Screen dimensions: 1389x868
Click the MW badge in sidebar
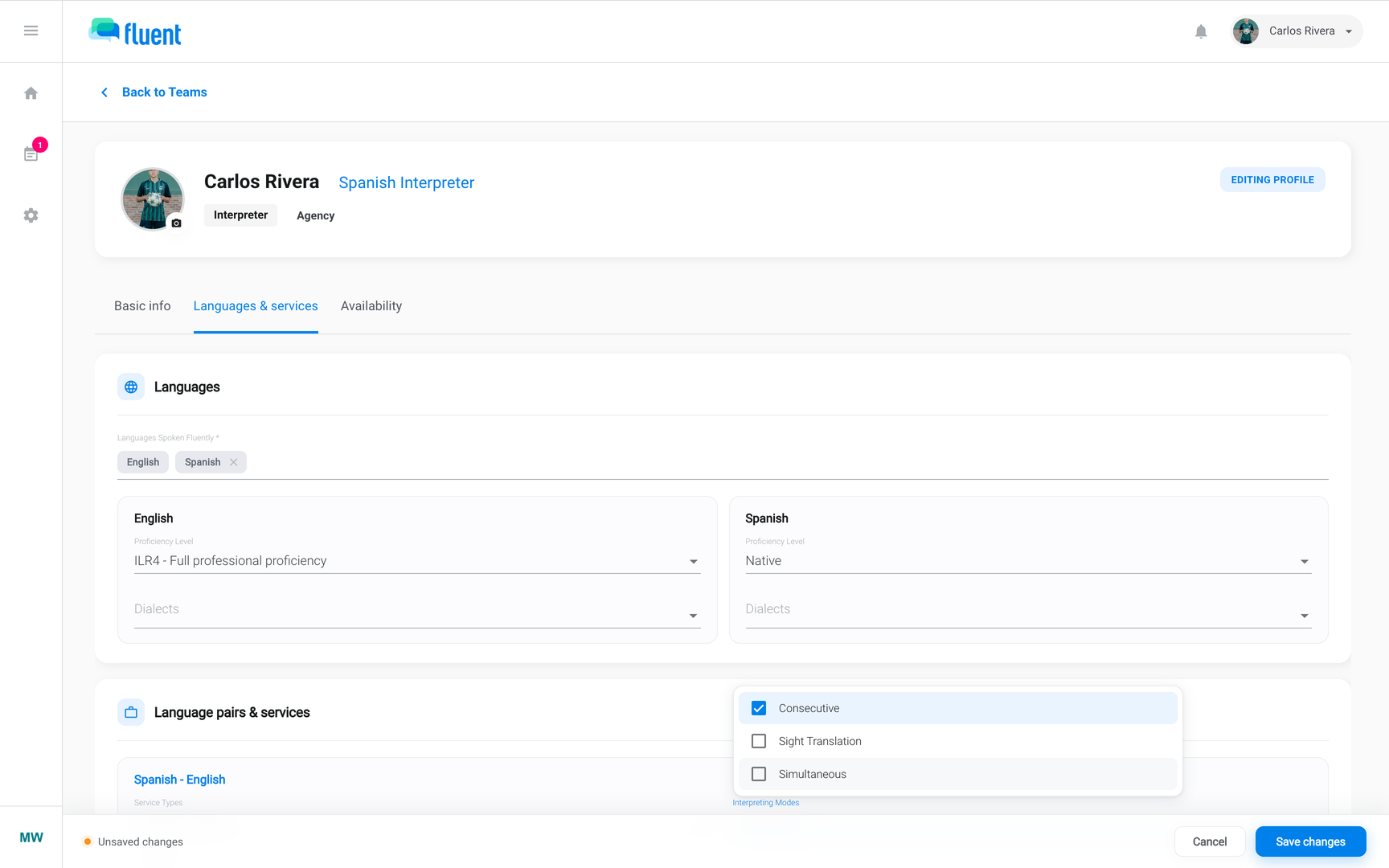point(31,837)
